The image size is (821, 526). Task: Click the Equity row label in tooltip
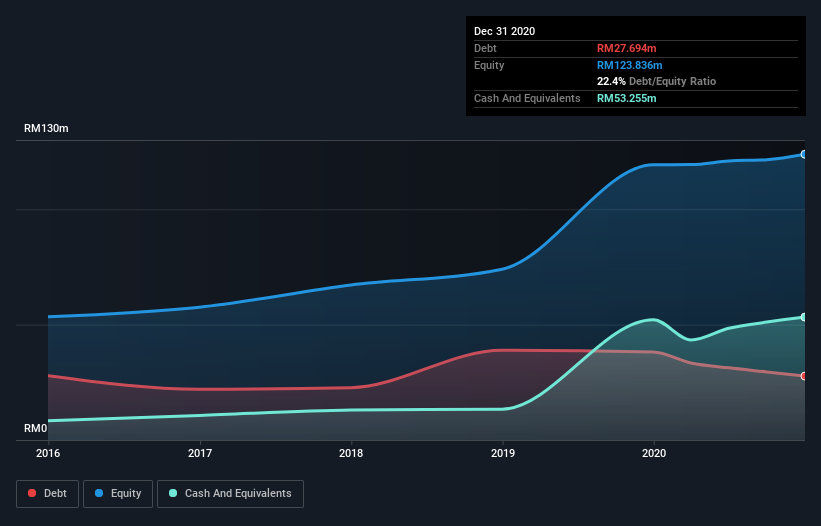point(489,65)
